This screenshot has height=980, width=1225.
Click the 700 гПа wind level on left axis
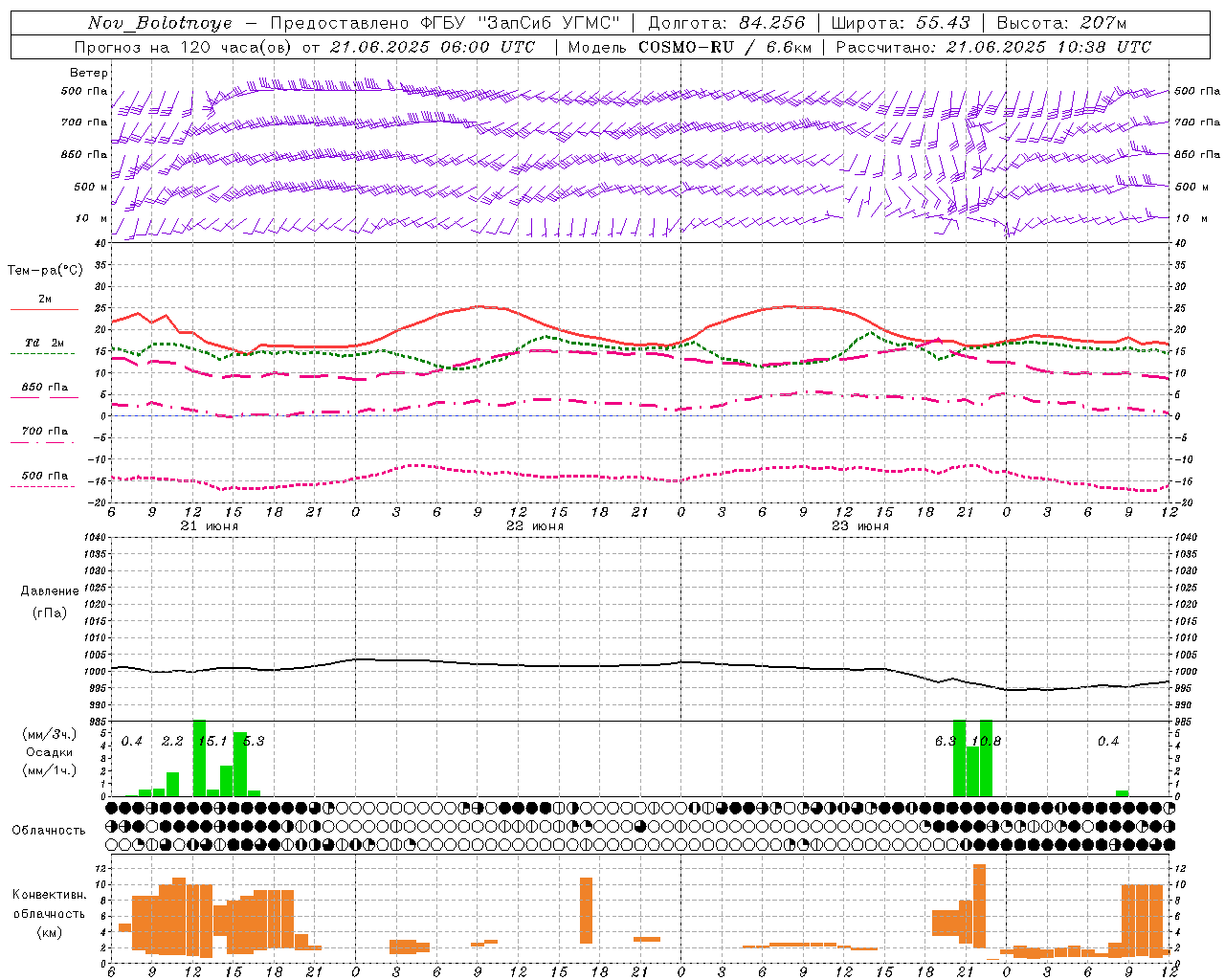(84, 122)
